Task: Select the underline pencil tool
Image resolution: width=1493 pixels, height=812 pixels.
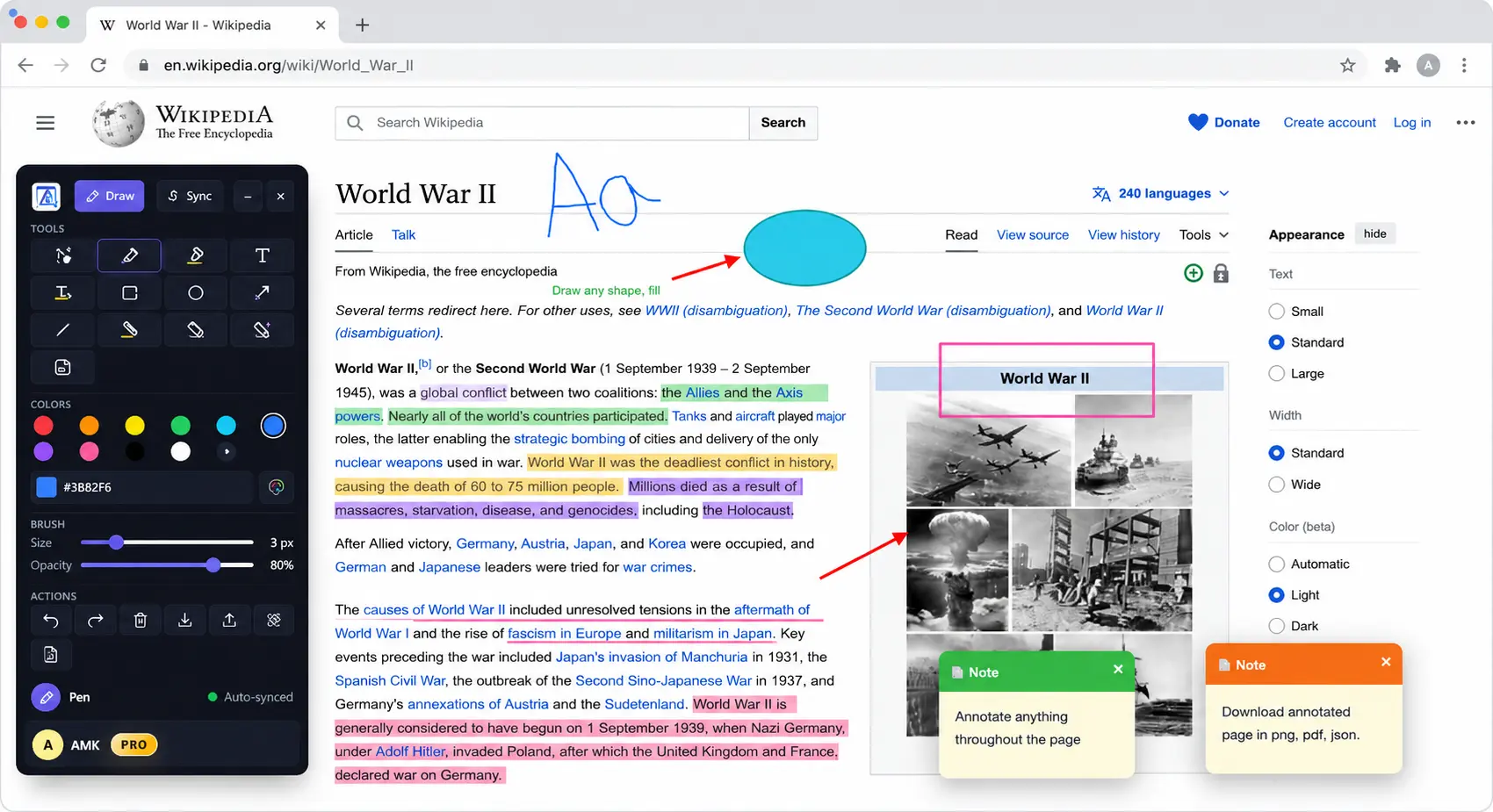Action: (x=129, y=330)
